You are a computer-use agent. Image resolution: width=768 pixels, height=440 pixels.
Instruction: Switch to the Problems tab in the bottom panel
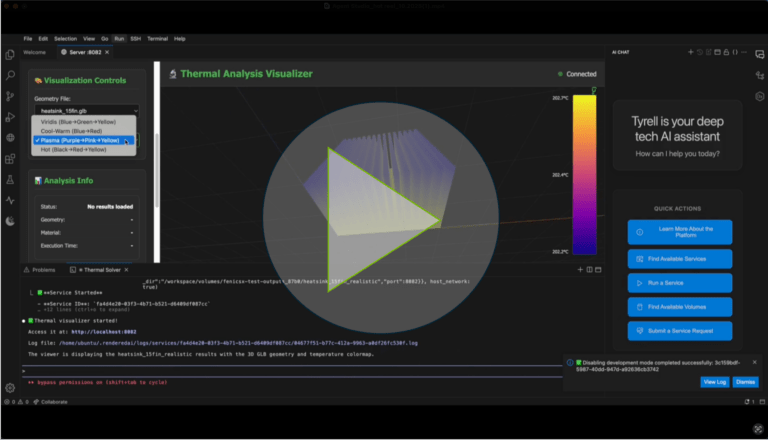pos(43,270)
